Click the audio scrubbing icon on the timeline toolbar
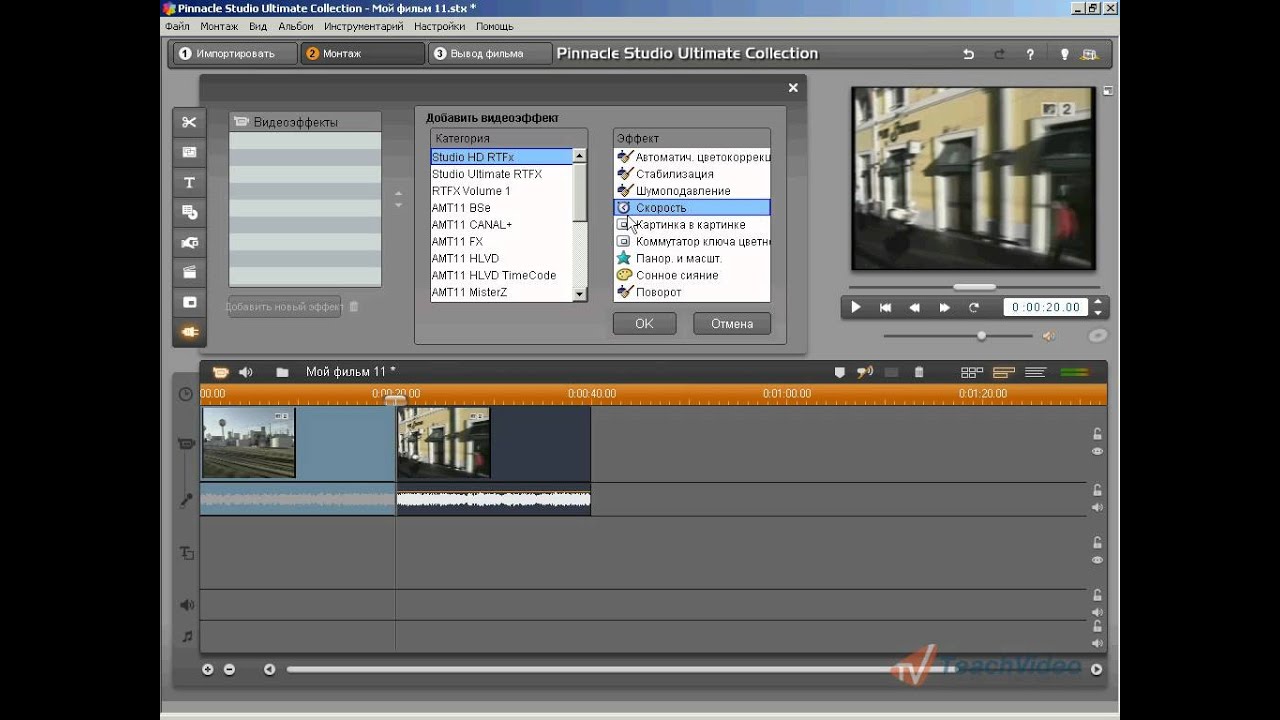The image size is (1280, 720). [865, 372]
